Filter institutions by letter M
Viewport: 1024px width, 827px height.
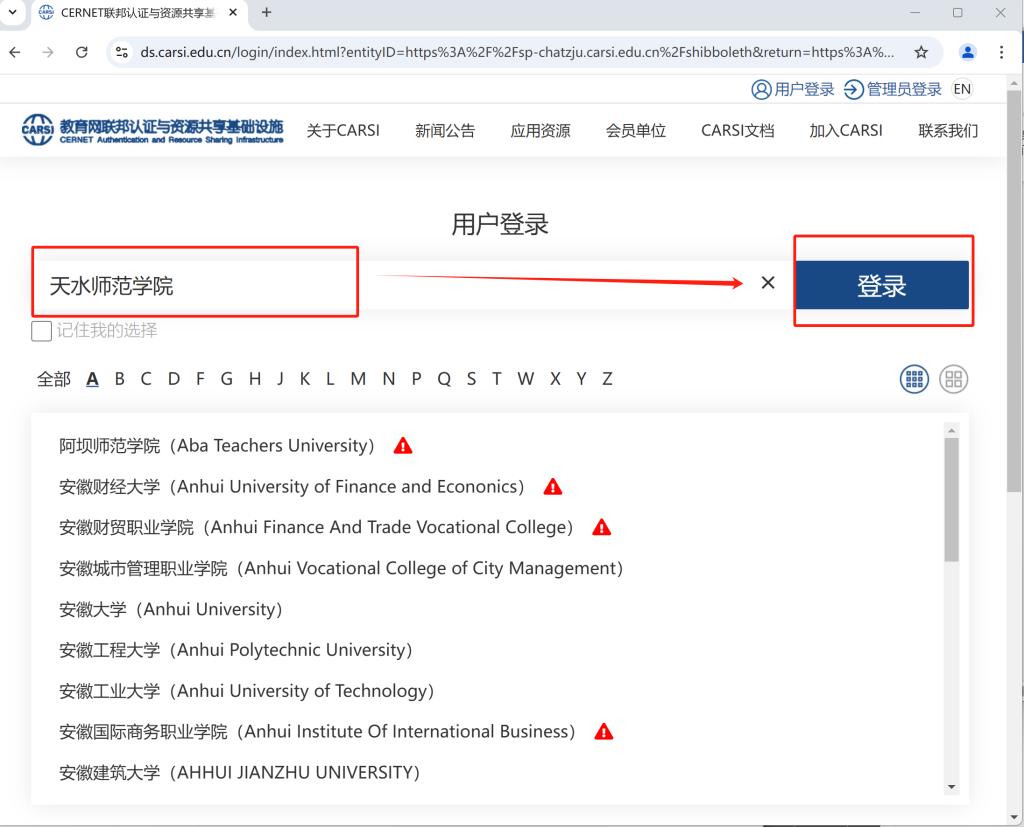(x=358, y=379)
